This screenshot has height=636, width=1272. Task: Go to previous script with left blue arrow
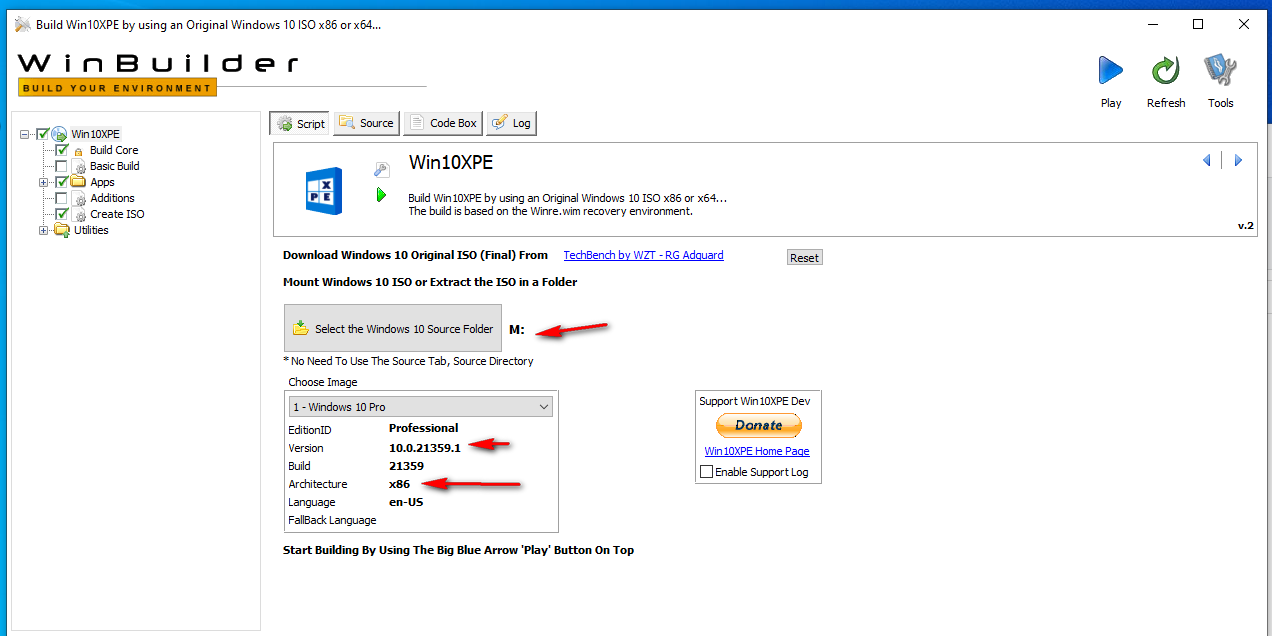tap(1207, 160)
